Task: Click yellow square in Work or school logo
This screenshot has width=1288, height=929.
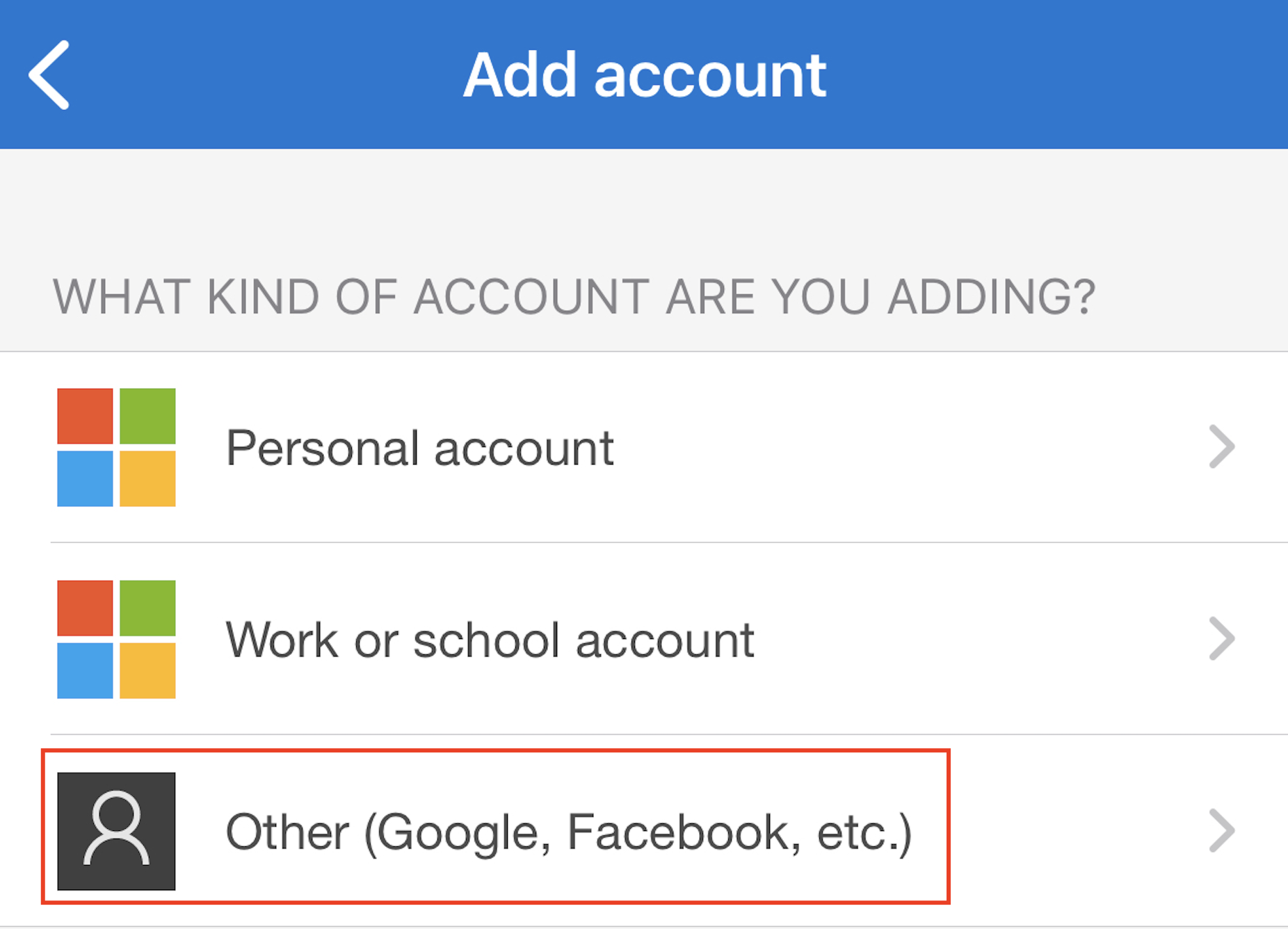Action: [x=147, y=670]
